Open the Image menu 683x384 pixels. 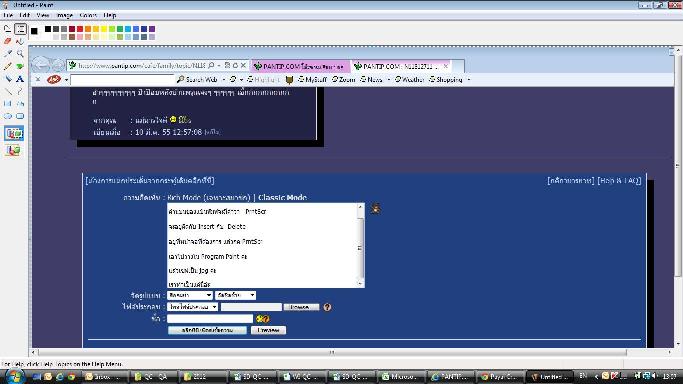click(65, 15)
